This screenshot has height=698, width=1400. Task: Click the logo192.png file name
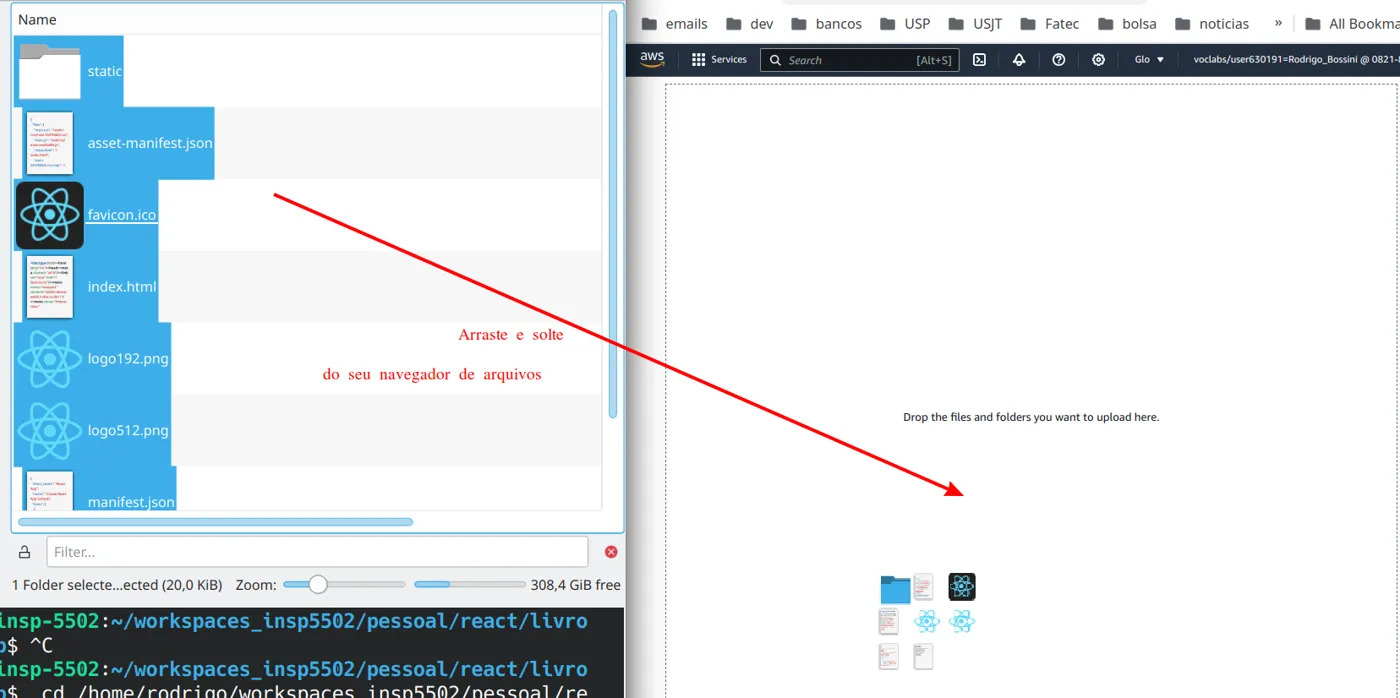tap(128, 358)
